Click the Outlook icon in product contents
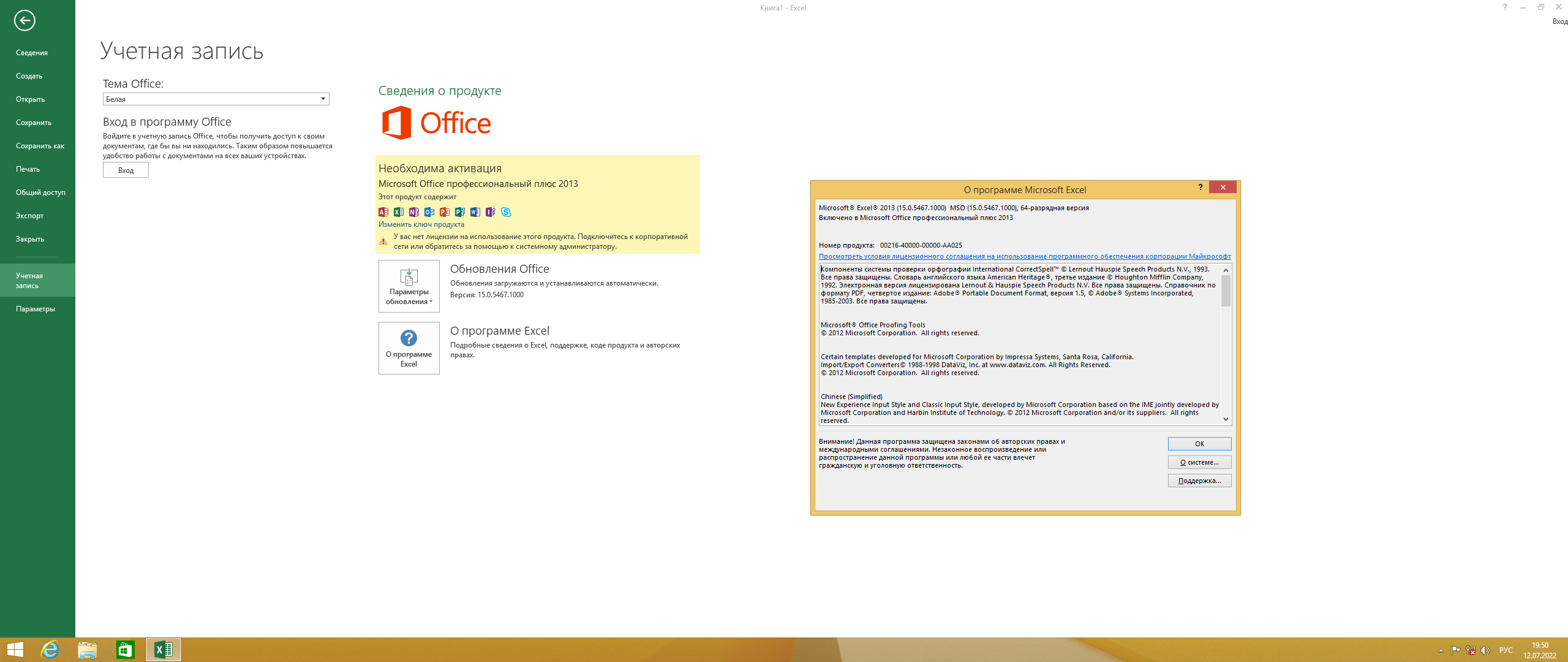 (x=429, y=212)
